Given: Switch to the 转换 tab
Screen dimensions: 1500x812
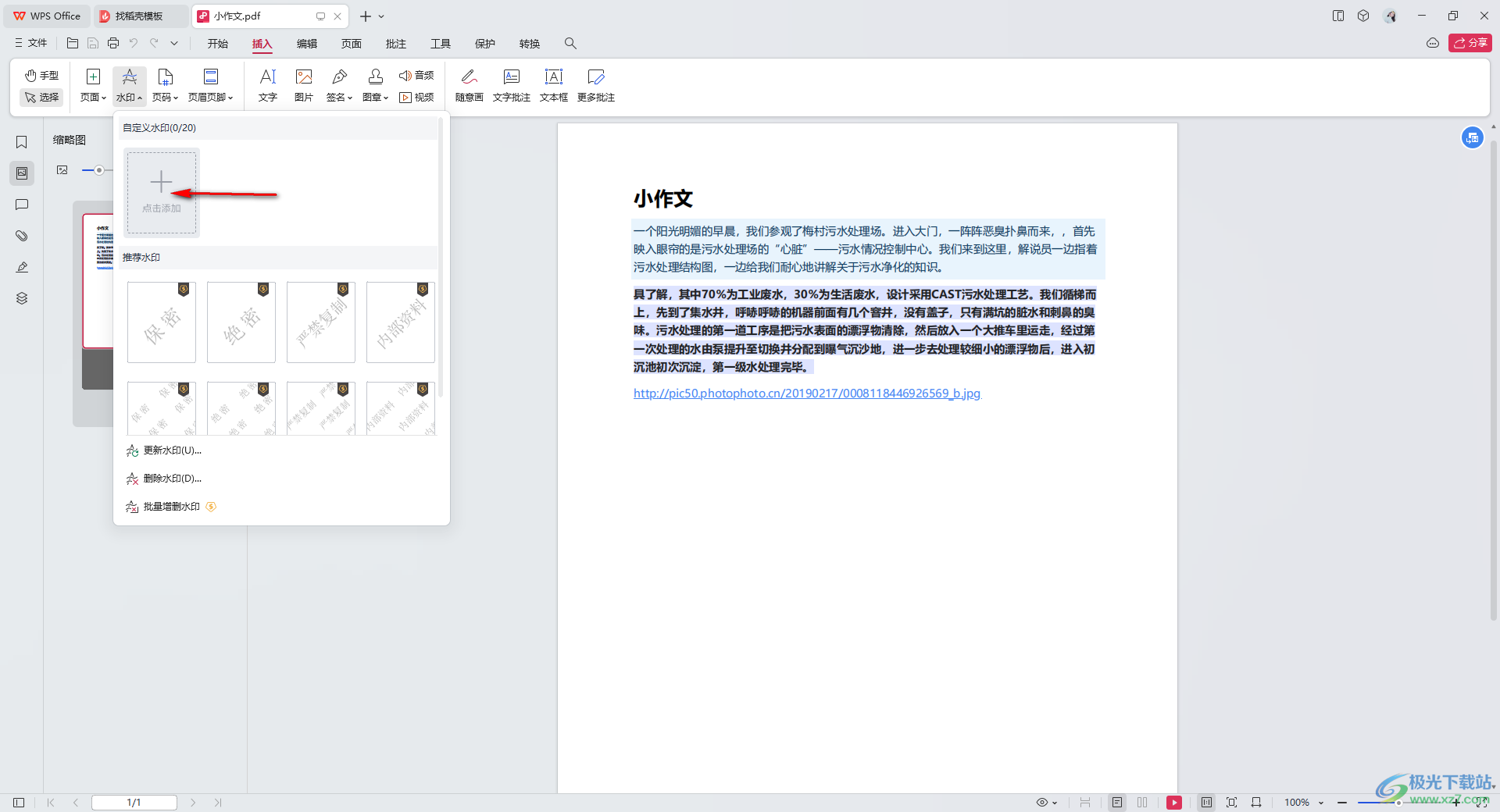Looking at the screenshot, I should pos(530,44).
